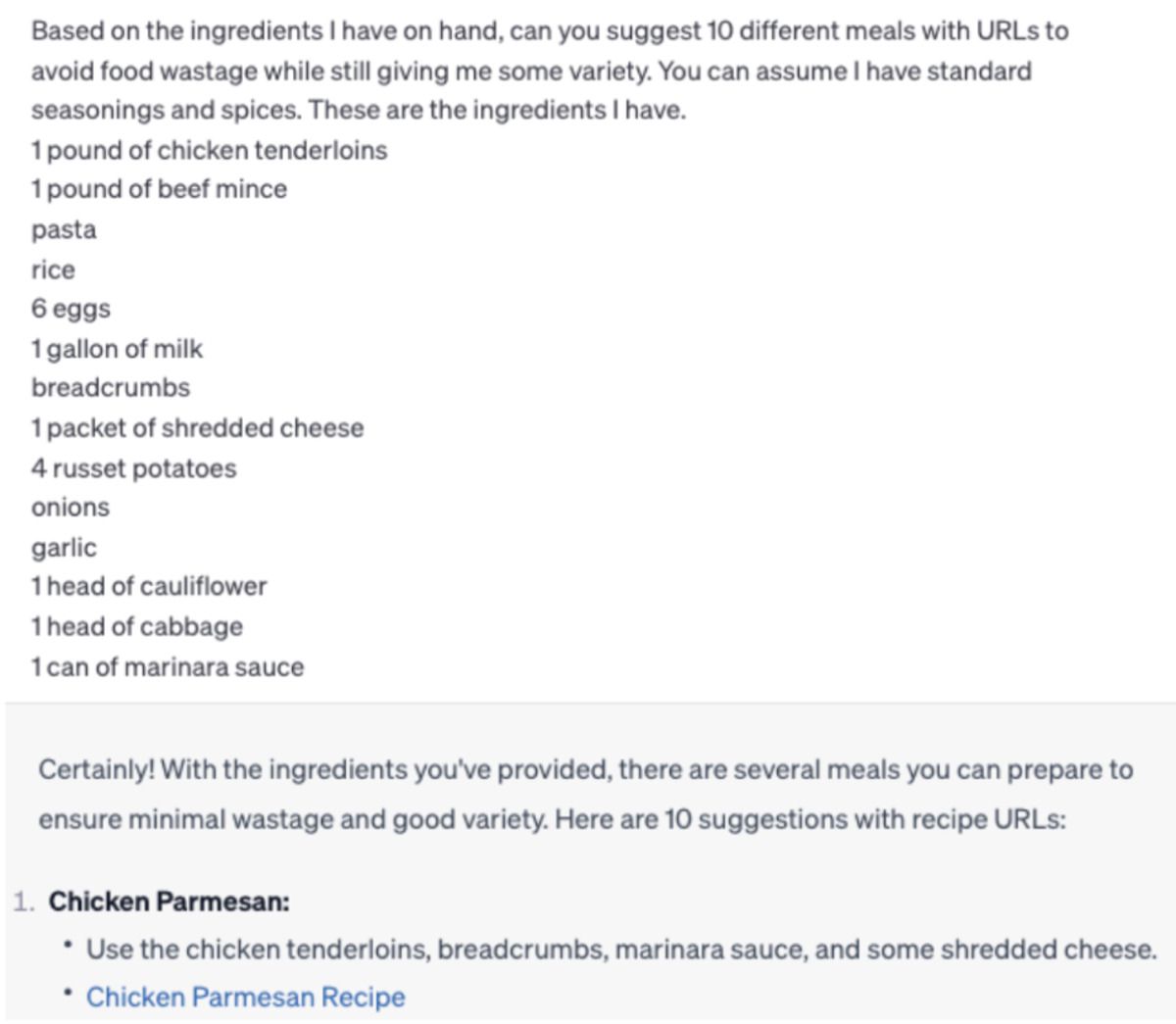Click the '4 russet potatoes' line
This screenshot has height=1024, width=1176.
coord(133,468)
